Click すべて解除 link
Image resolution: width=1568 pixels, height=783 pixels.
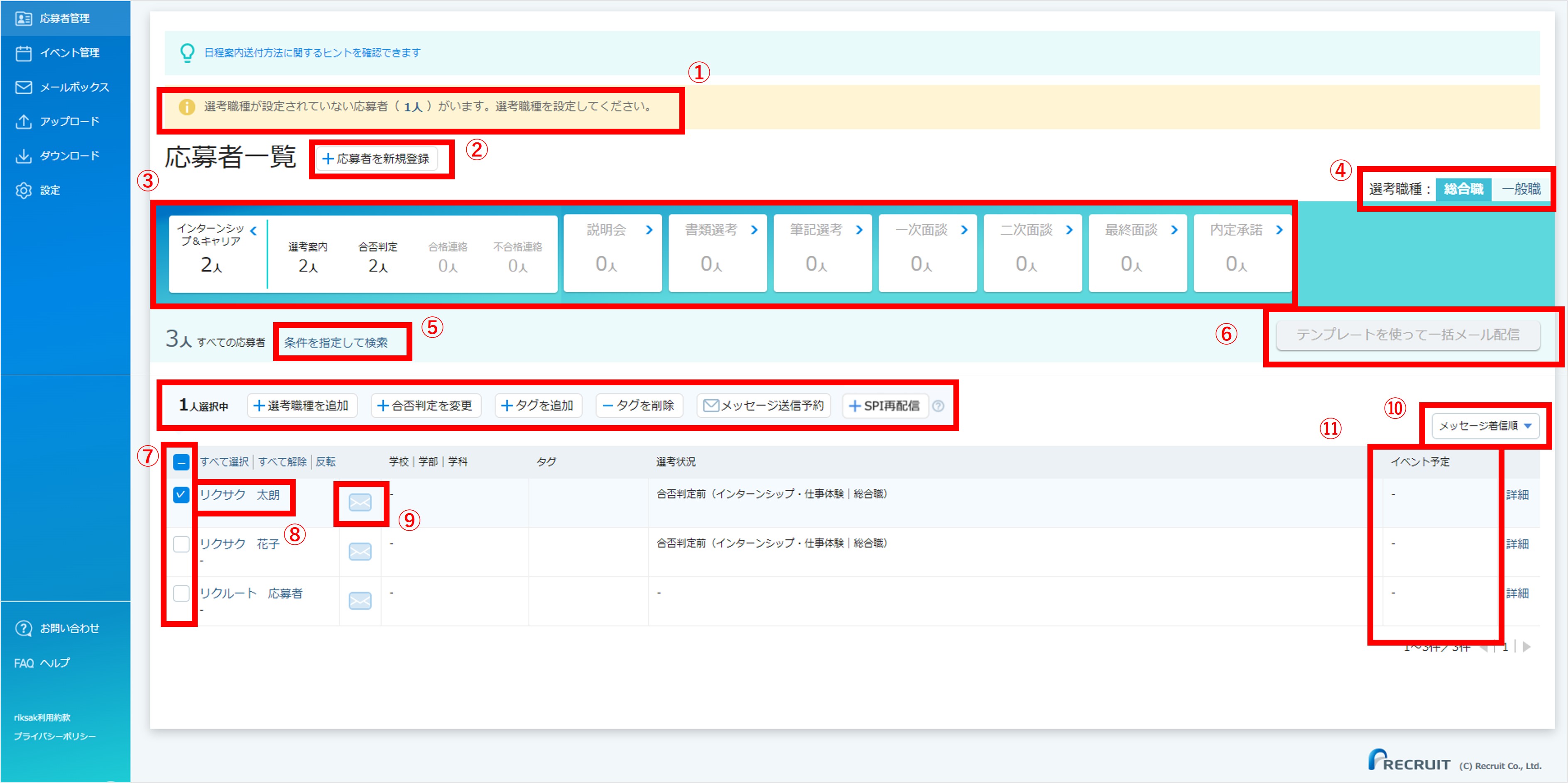[282, 462]
